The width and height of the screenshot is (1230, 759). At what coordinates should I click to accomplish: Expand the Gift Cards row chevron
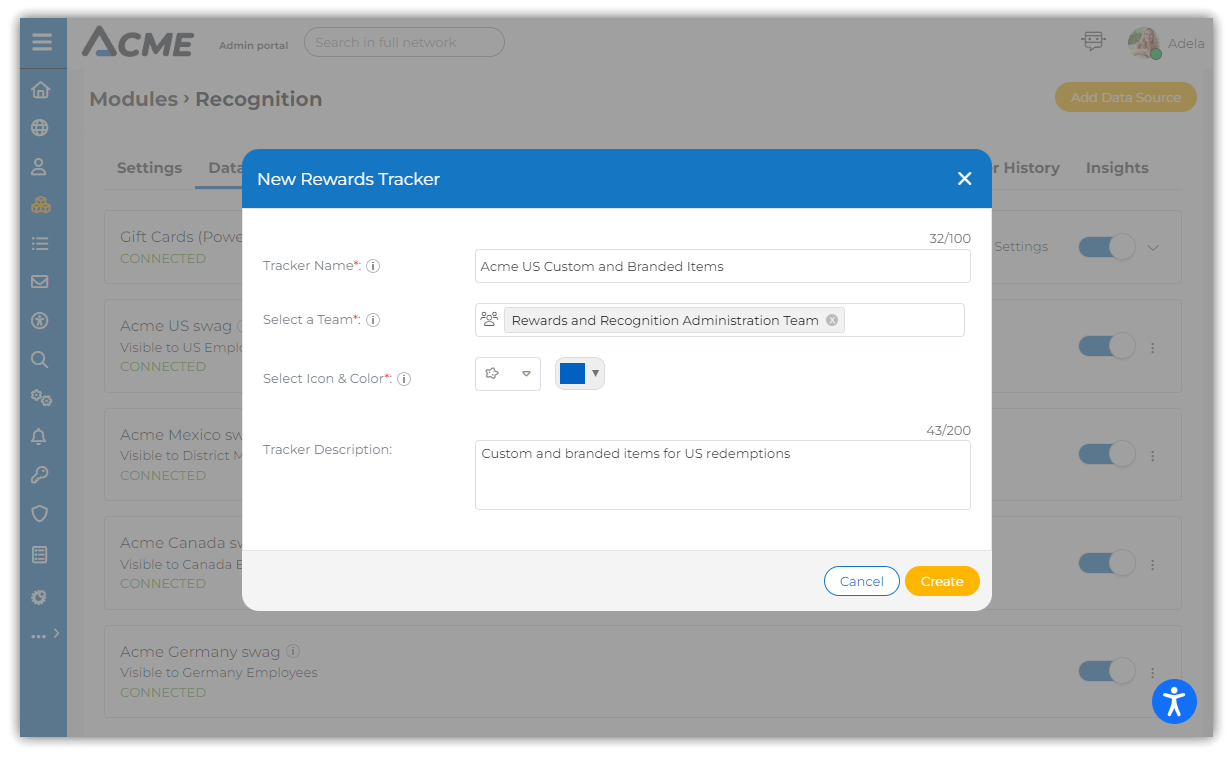click(1153, 247)
